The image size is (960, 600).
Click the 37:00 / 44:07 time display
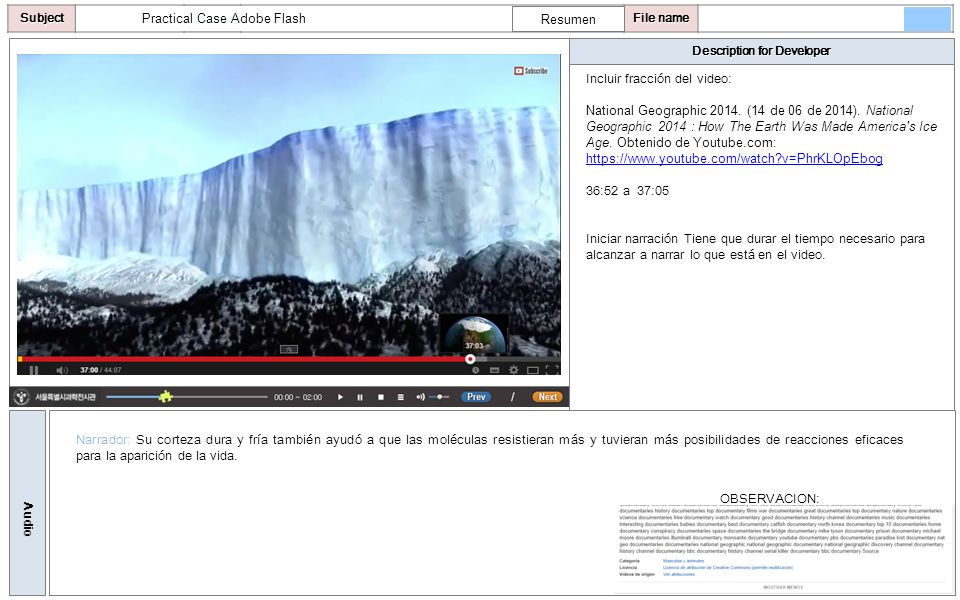click(101, 370)
